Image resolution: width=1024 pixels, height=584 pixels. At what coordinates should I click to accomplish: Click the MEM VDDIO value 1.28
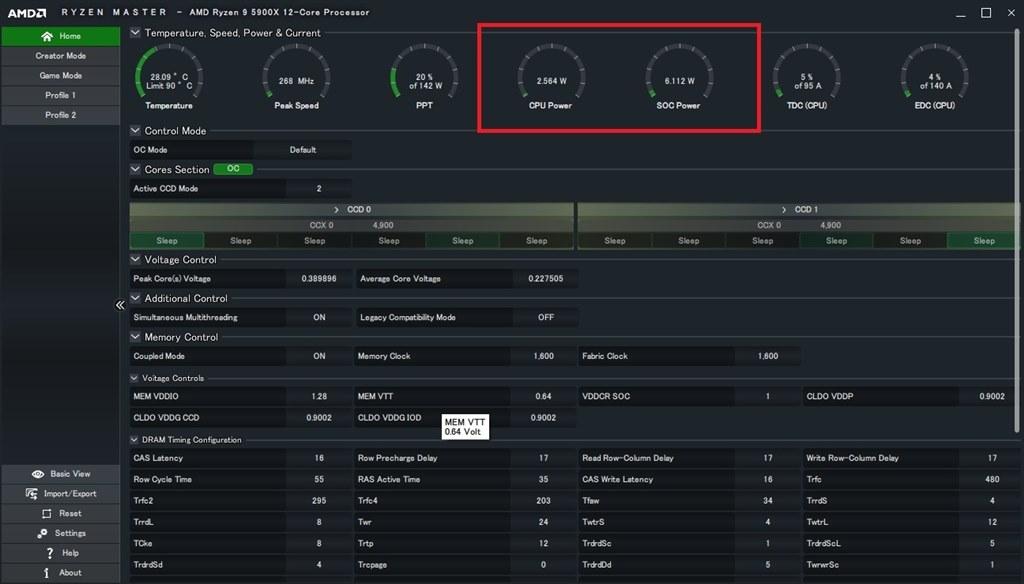pyautogui.click(x=319, y=397)
